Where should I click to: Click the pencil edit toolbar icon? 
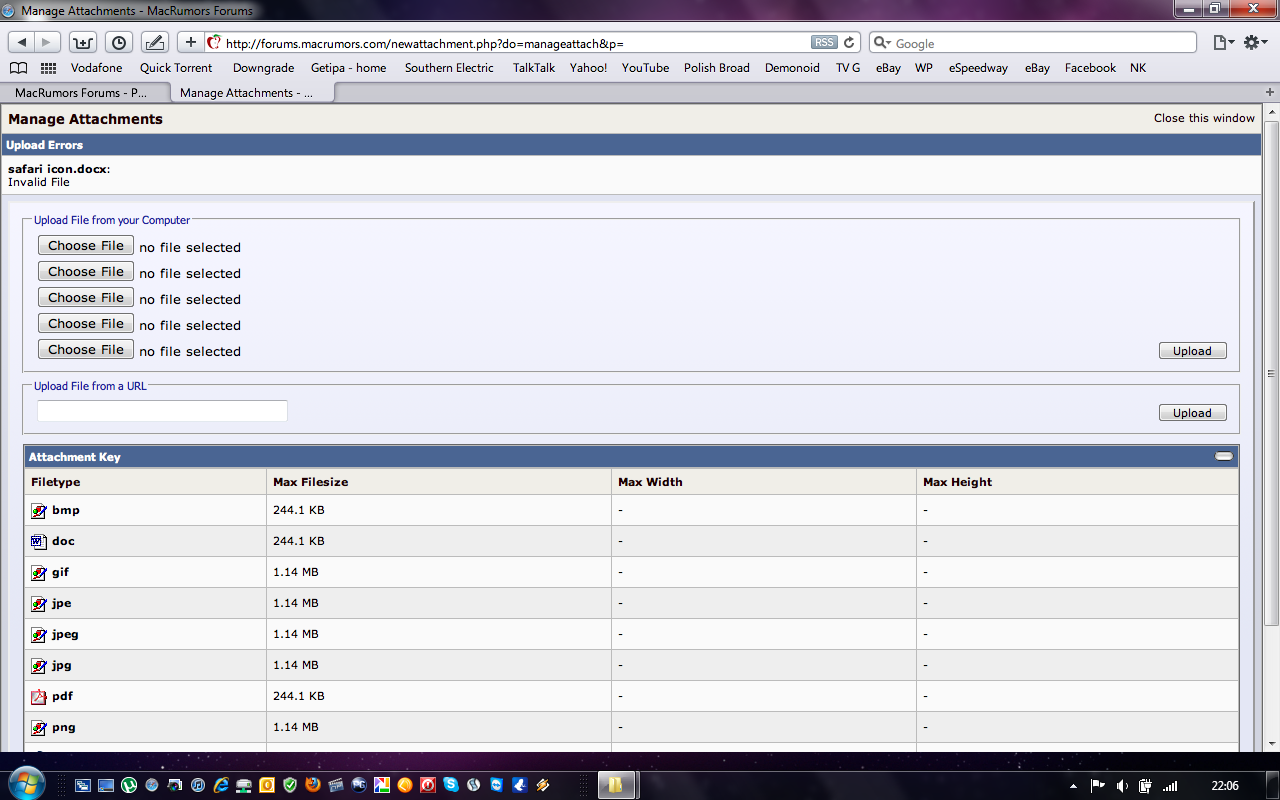154,42
